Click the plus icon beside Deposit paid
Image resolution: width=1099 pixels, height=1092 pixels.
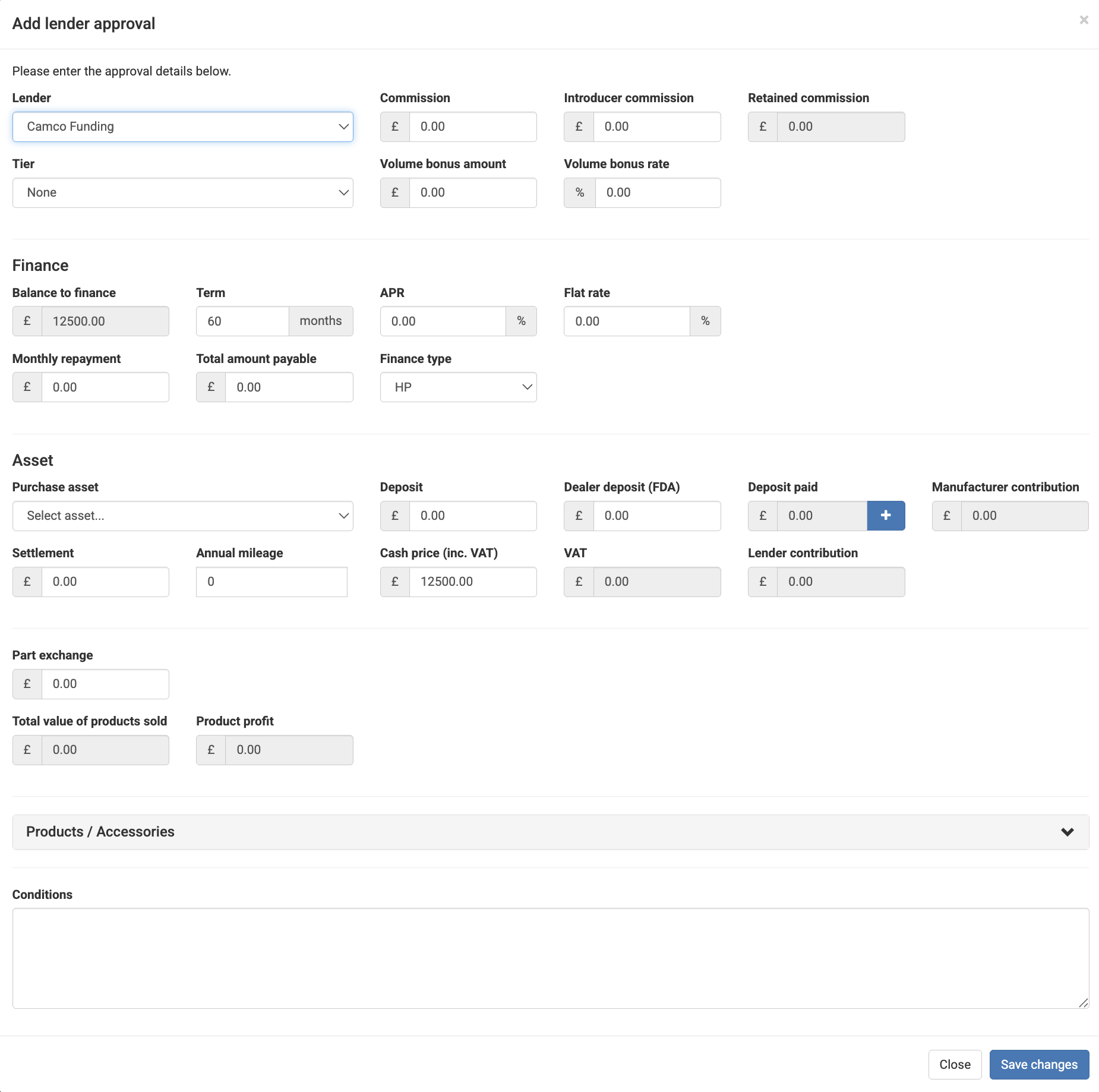tap(886, 516)
